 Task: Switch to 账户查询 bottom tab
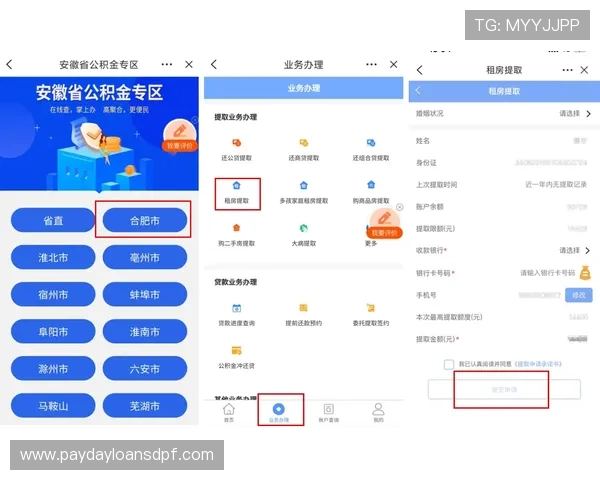(x=329, y=413)
